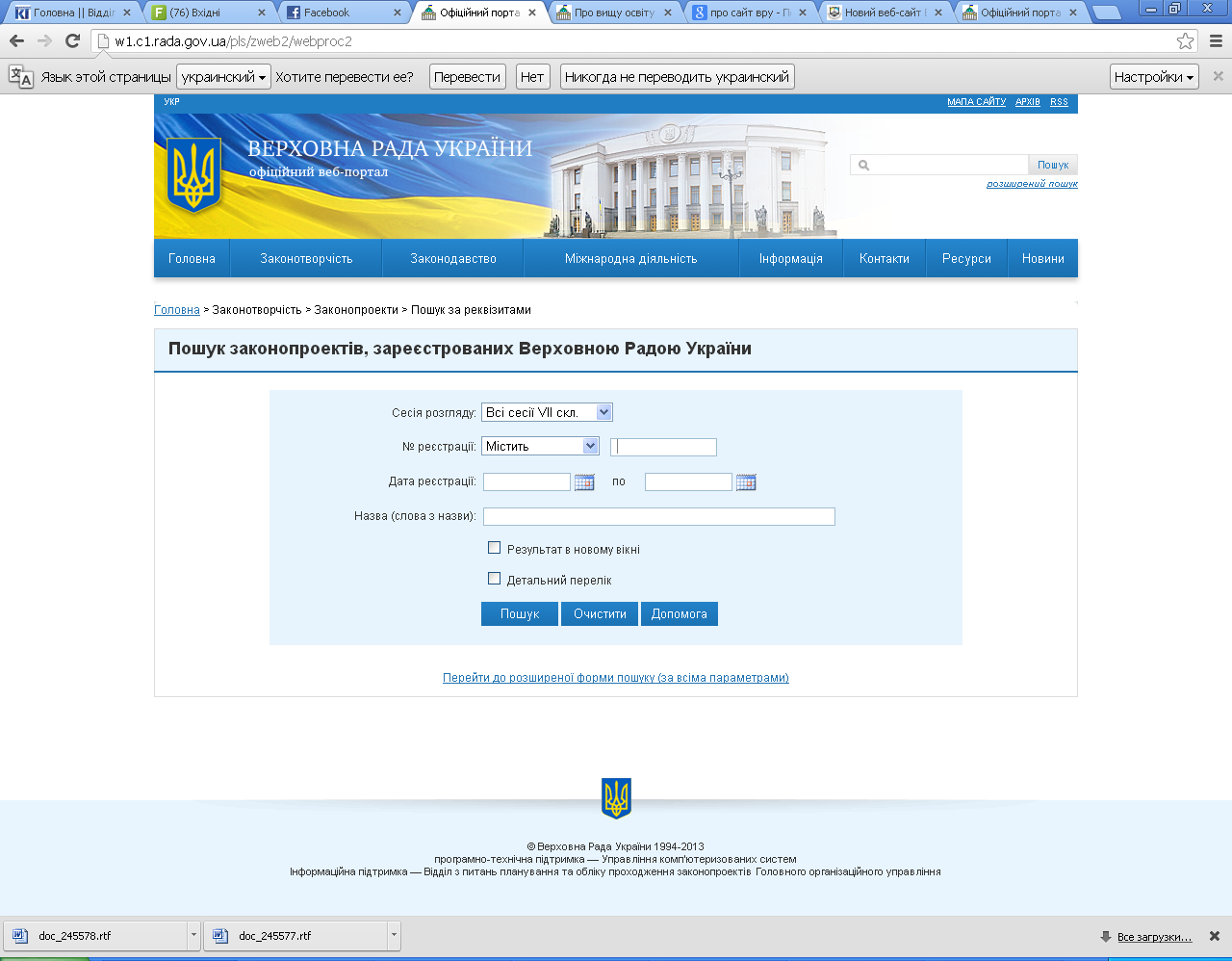Viewport: 1232px width, 961px height.
Task: Open the 'Новини' nav menu
Action: (1043, 258)
